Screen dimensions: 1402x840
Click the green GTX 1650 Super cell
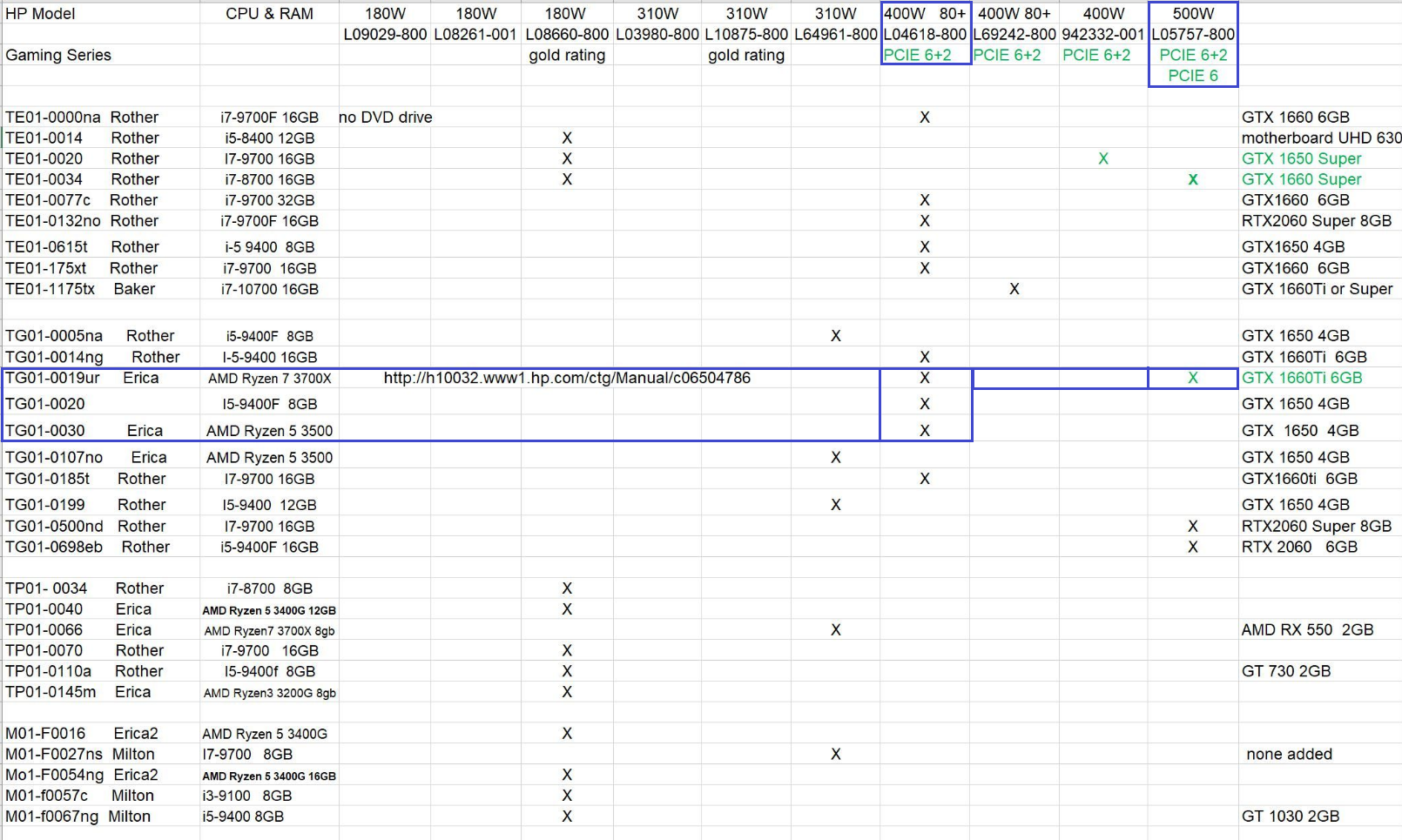(1301, 158)
